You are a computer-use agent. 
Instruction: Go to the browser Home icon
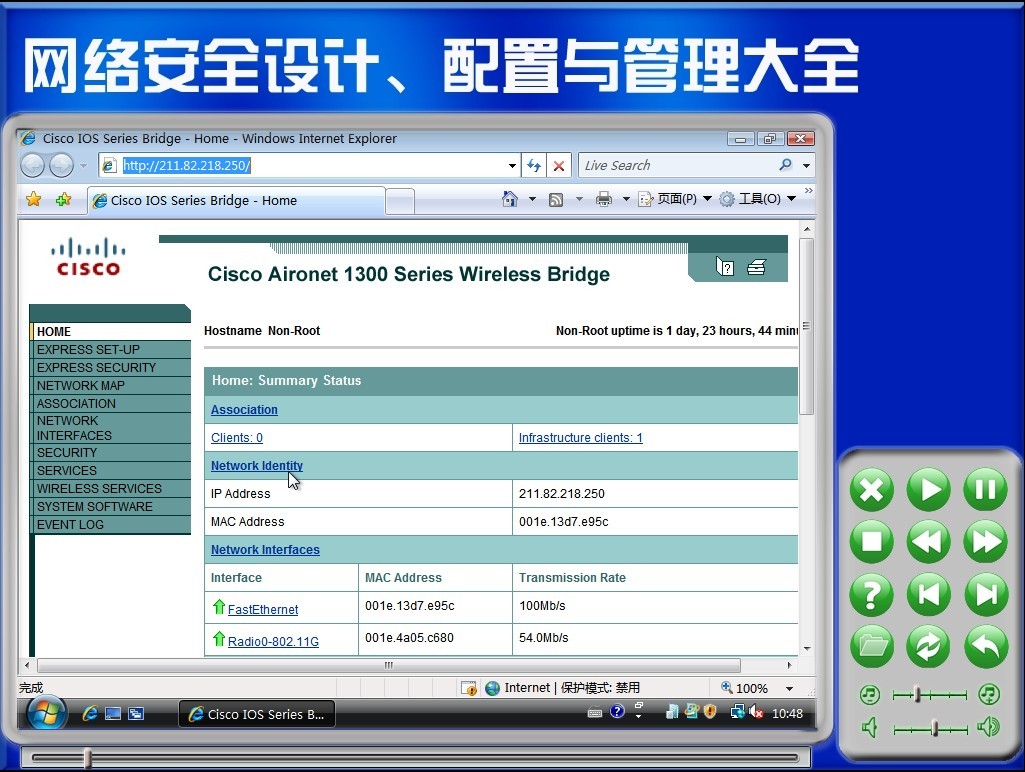(x=510, y=199)
